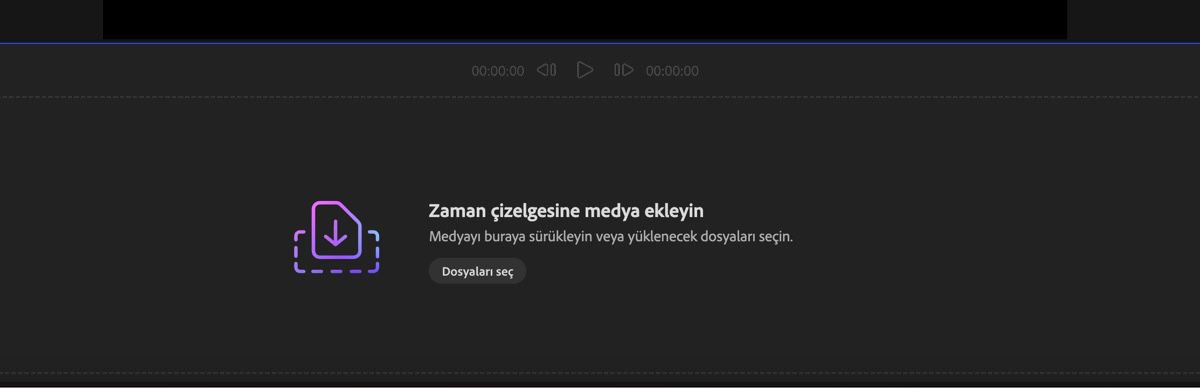Play the video preview
Viewport: 1200px width, 388px height.
point(585,70)
